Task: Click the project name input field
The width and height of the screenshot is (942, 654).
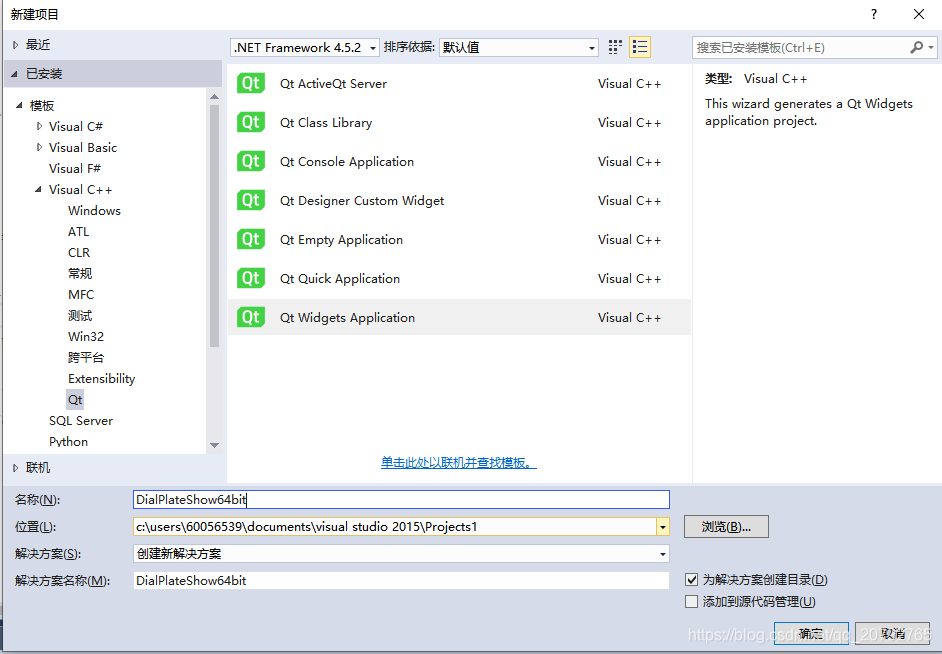Action: click(x=401, y=500)
